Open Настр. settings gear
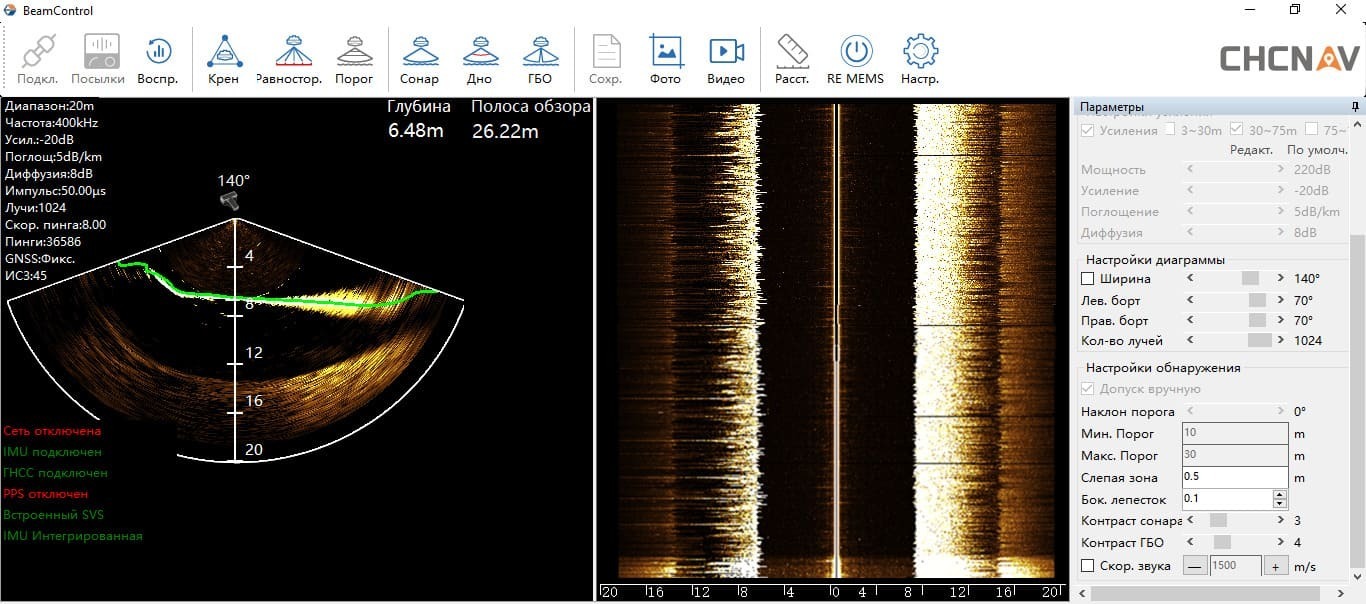The height and width of the screenshot is (604, 1366). (x=919, y=59)
